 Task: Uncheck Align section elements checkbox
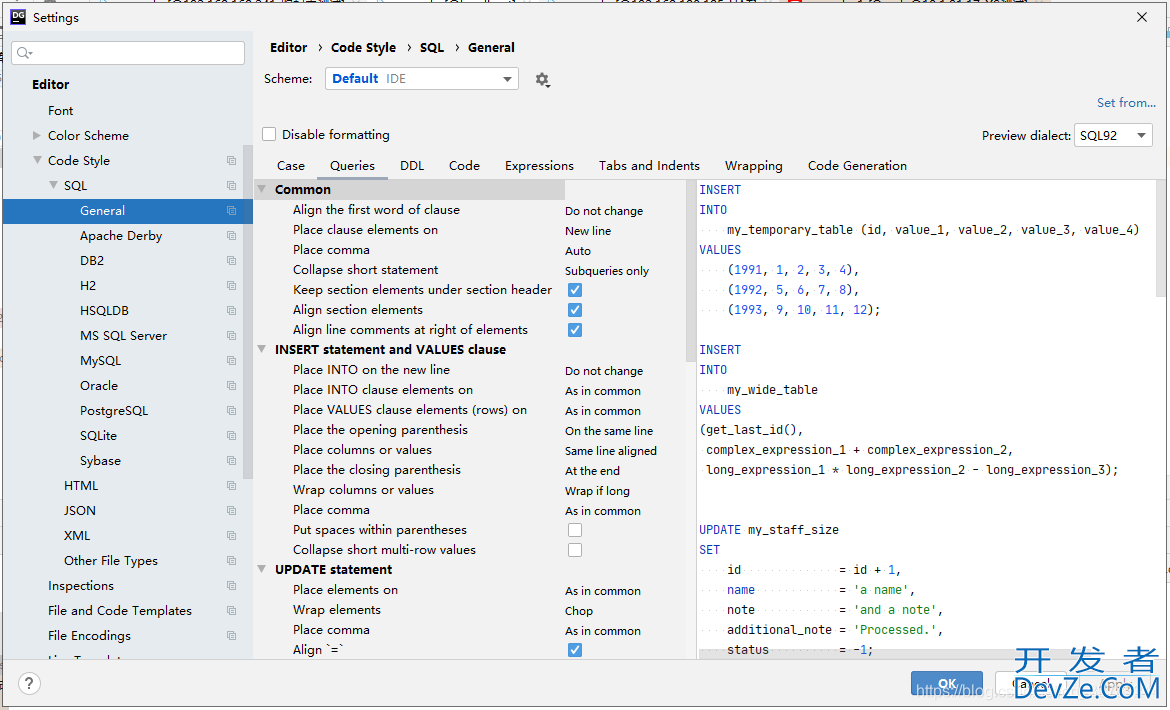tap(575, 310)
